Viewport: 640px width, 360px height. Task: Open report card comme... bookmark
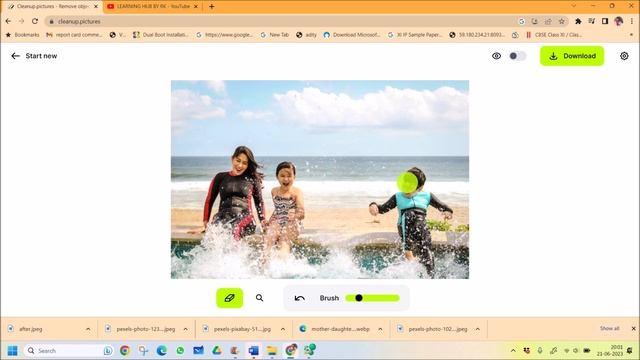coord(74,35)
